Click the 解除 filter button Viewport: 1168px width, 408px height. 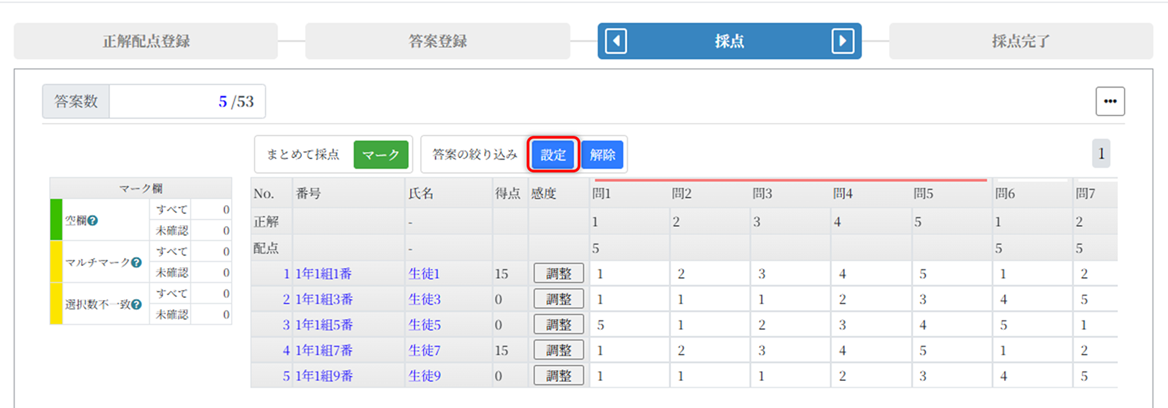tap(603, 155)
